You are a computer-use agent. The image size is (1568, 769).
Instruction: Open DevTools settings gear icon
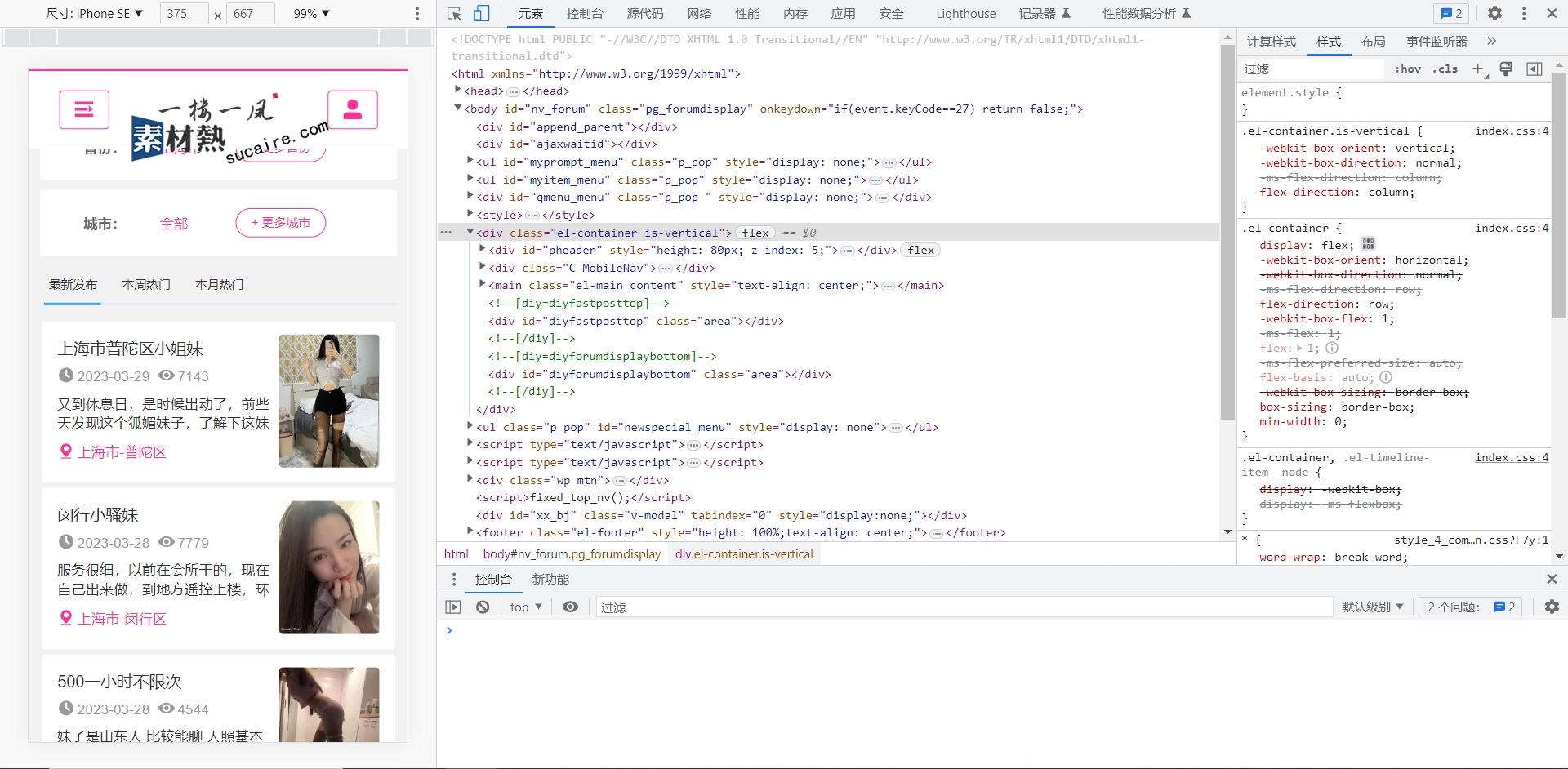(1494, 13)
